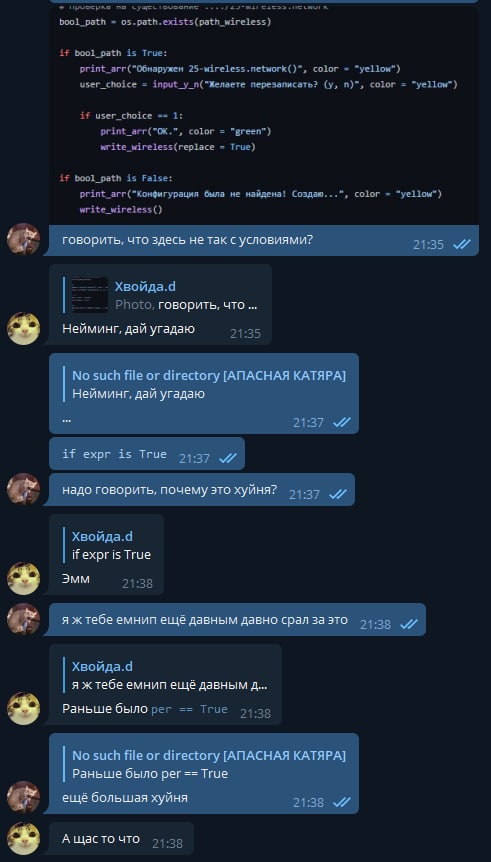
Task: Select the 'if expr is True' code message
Action: pos(147,454)
